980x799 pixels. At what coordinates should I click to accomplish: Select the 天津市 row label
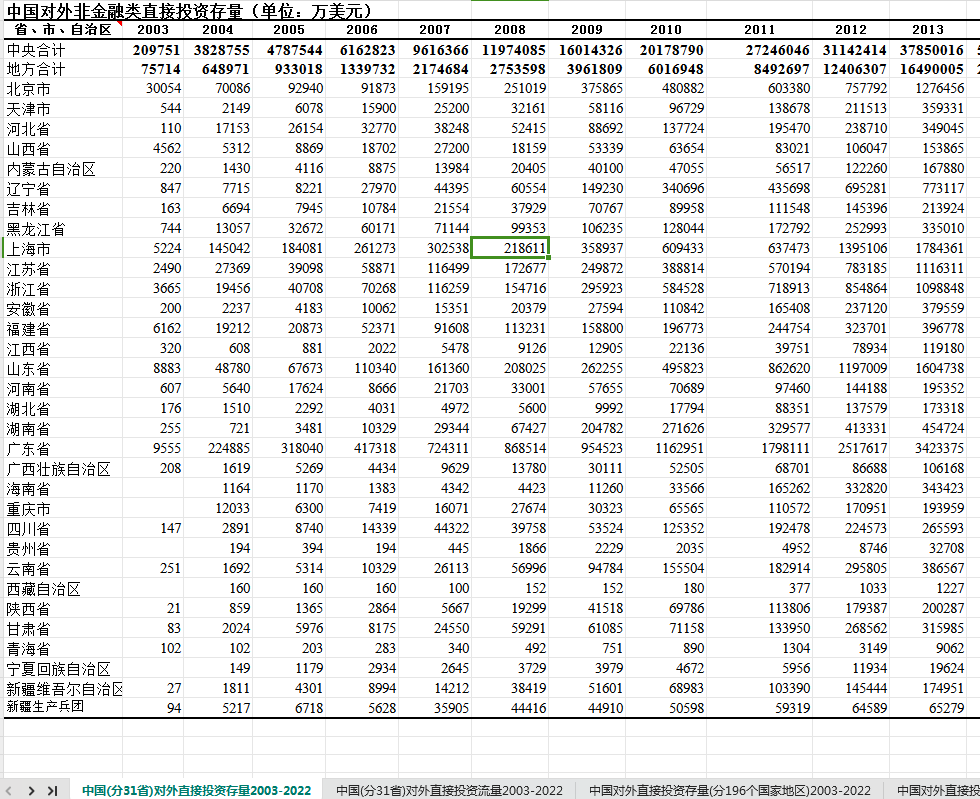63,109
